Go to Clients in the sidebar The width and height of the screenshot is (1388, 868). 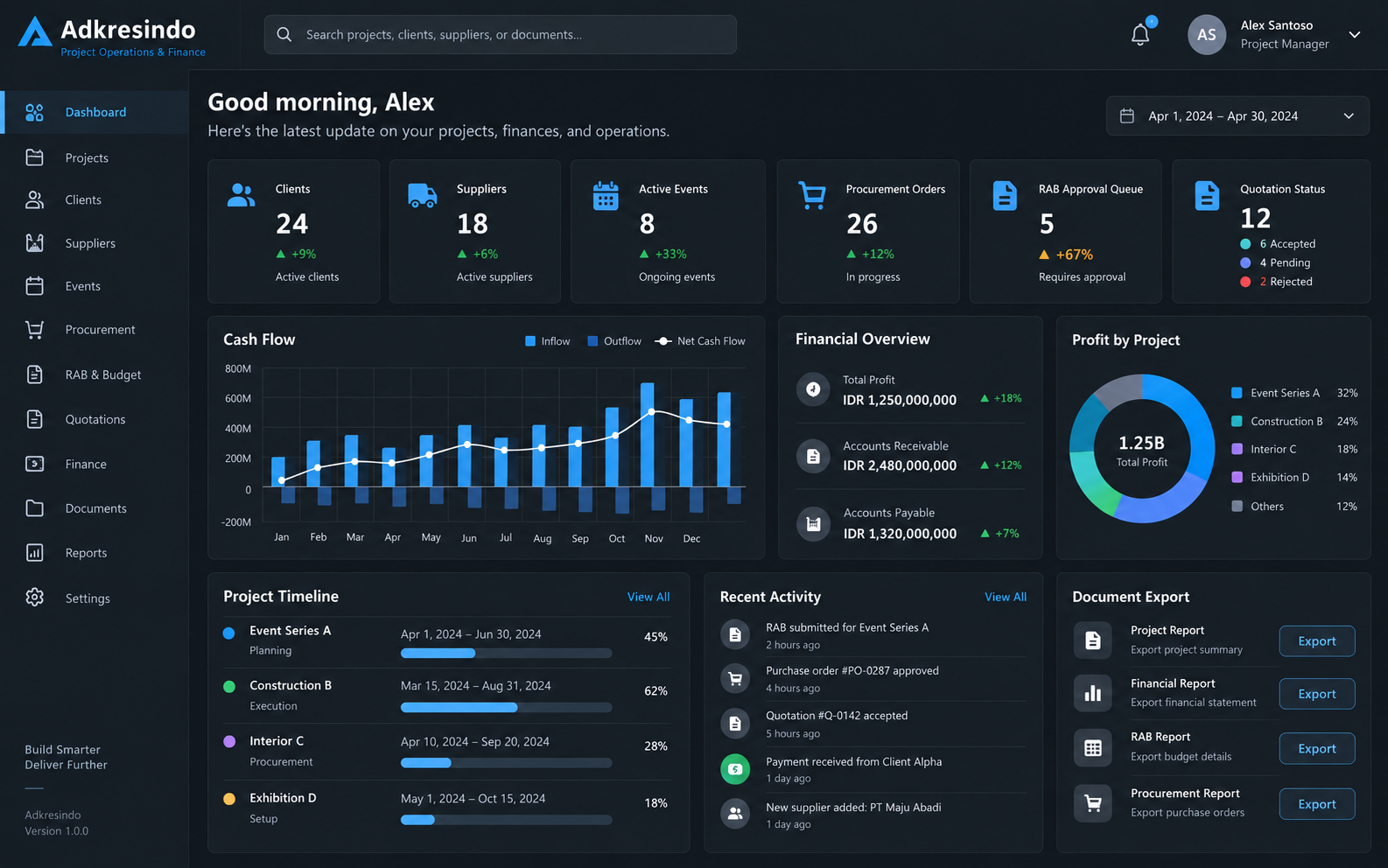(x=95, y=199)
